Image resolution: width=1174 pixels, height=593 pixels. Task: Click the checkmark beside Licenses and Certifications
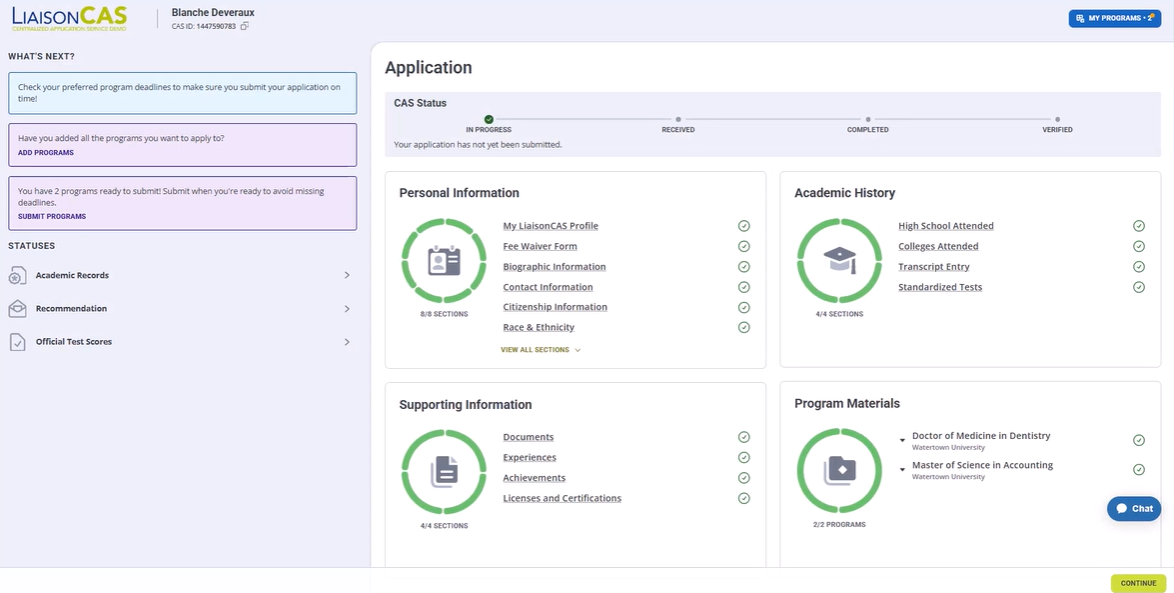click(x=743, y=498)
